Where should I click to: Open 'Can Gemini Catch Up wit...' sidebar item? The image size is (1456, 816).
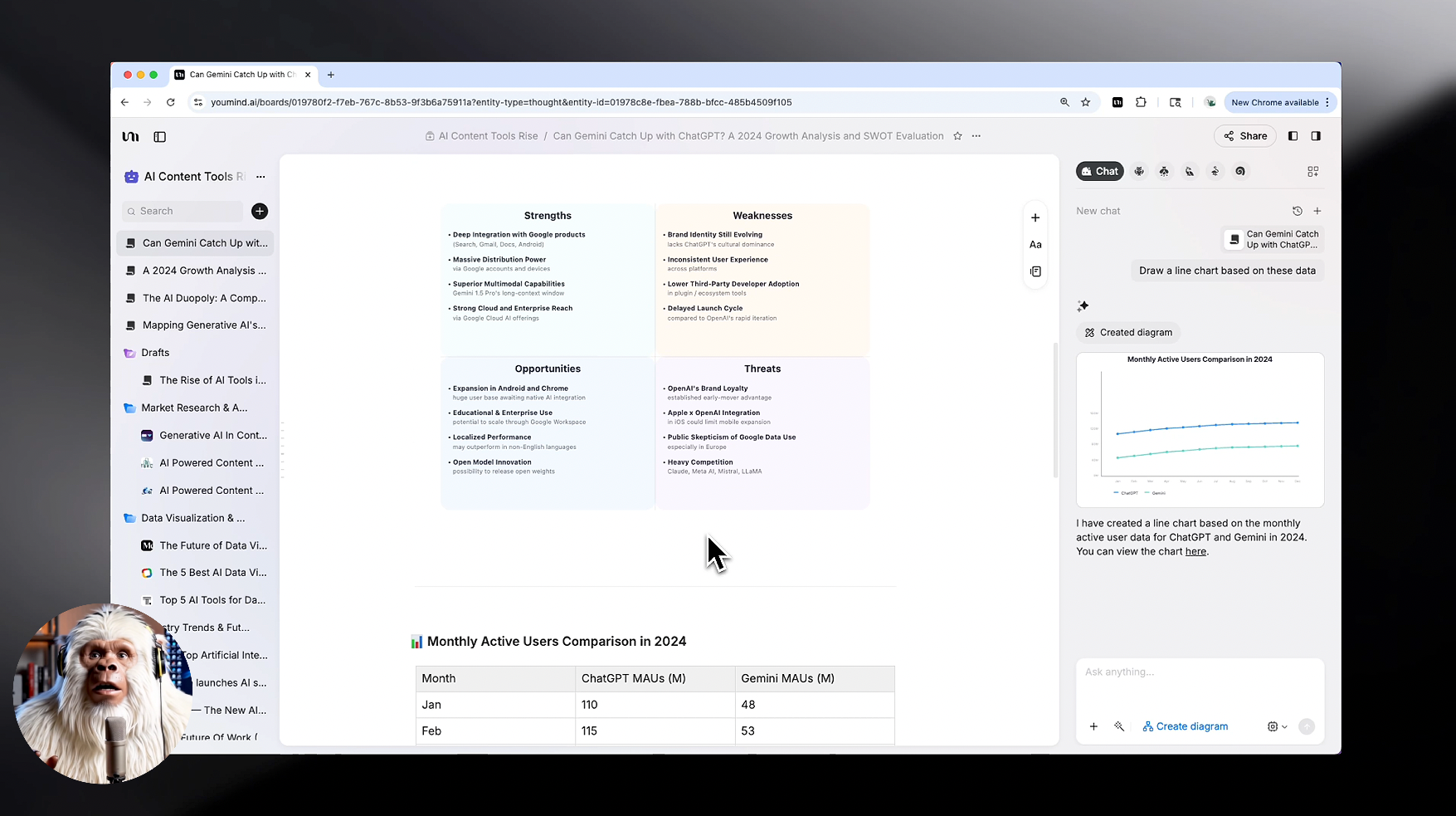click(196, 243)
